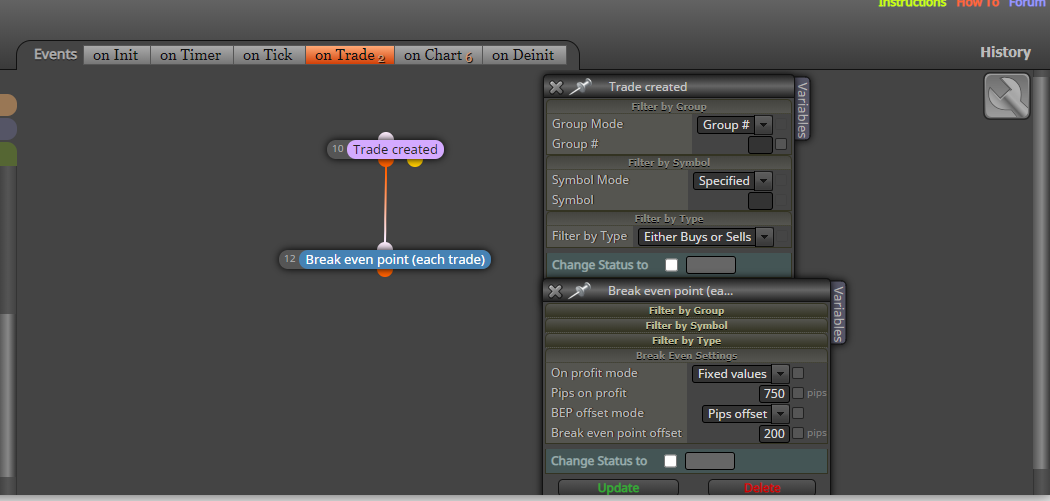Open the History panel
The width and height of the screenshot is (1050, 501).
[1005, 52]
